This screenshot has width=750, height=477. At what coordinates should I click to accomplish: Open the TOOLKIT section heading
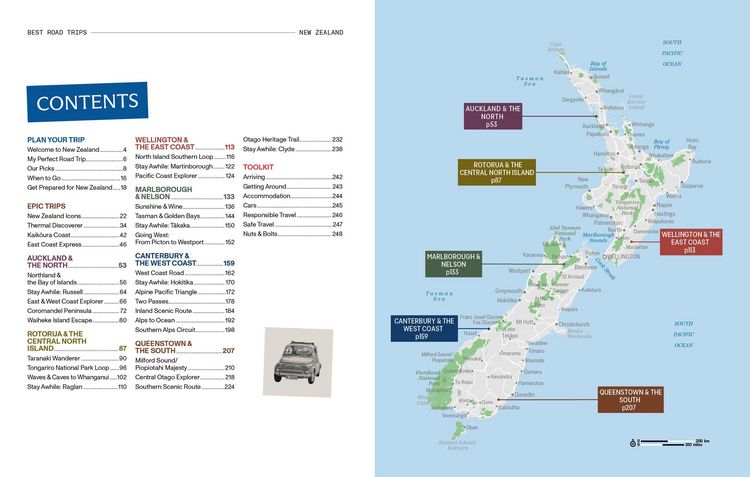(258, 167)
